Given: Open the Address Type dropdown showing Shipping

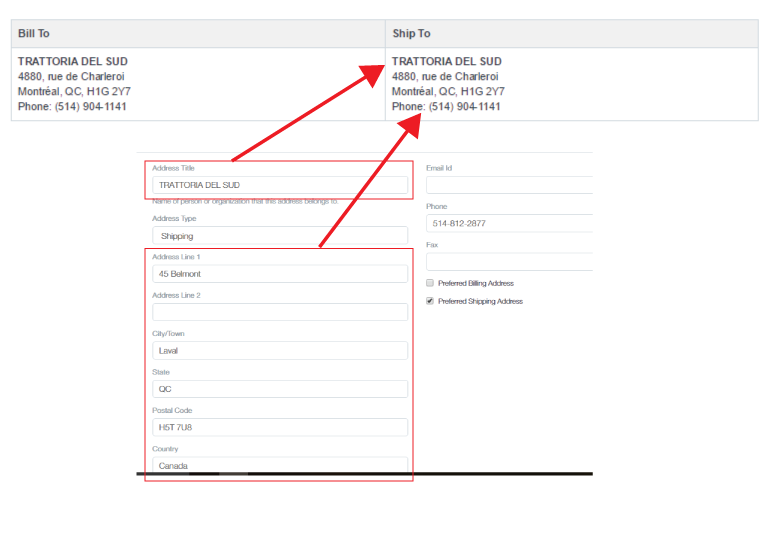Looking at the screenshot, I should (280, 236).
